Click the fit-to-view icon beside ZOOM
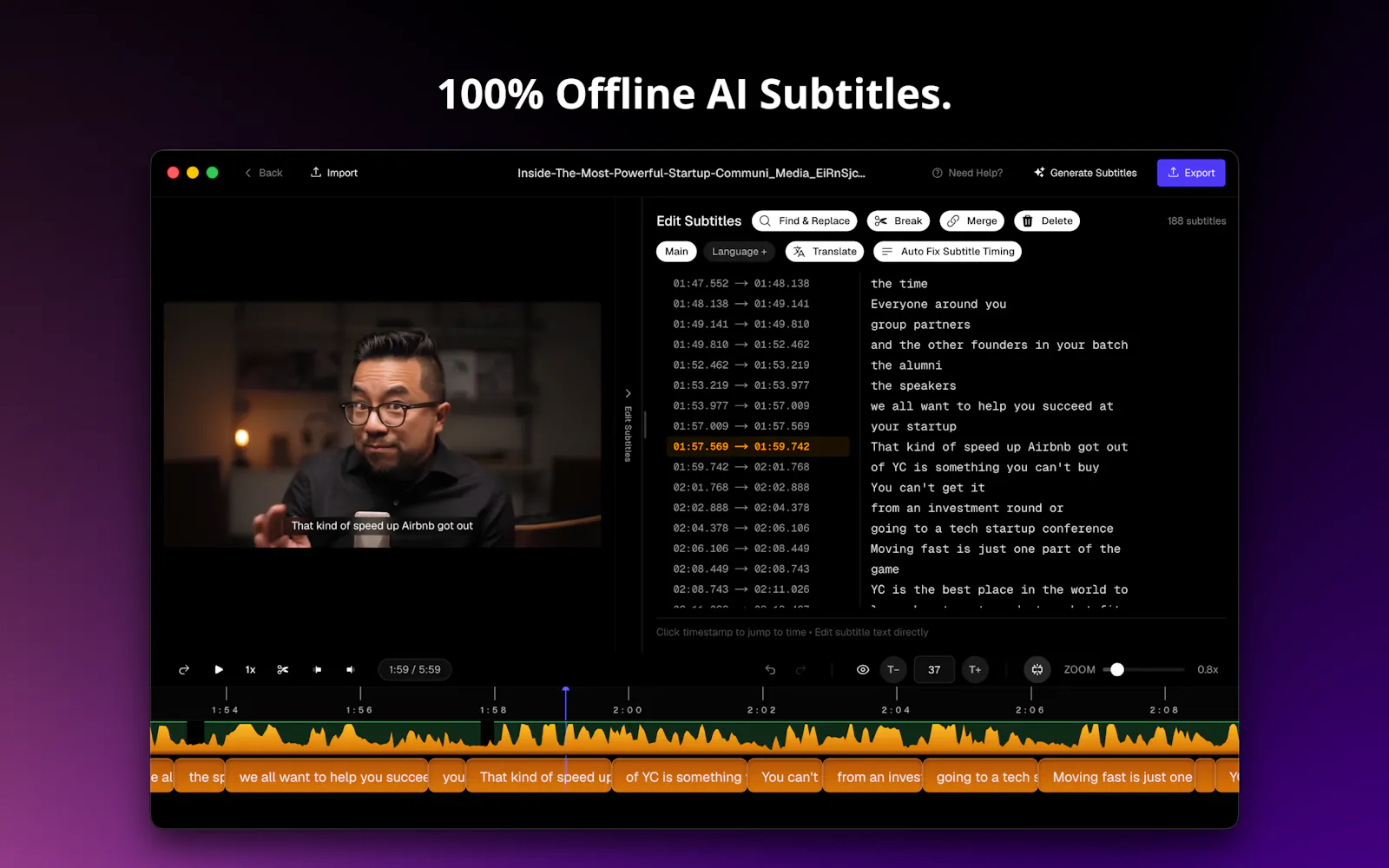 1037,669
